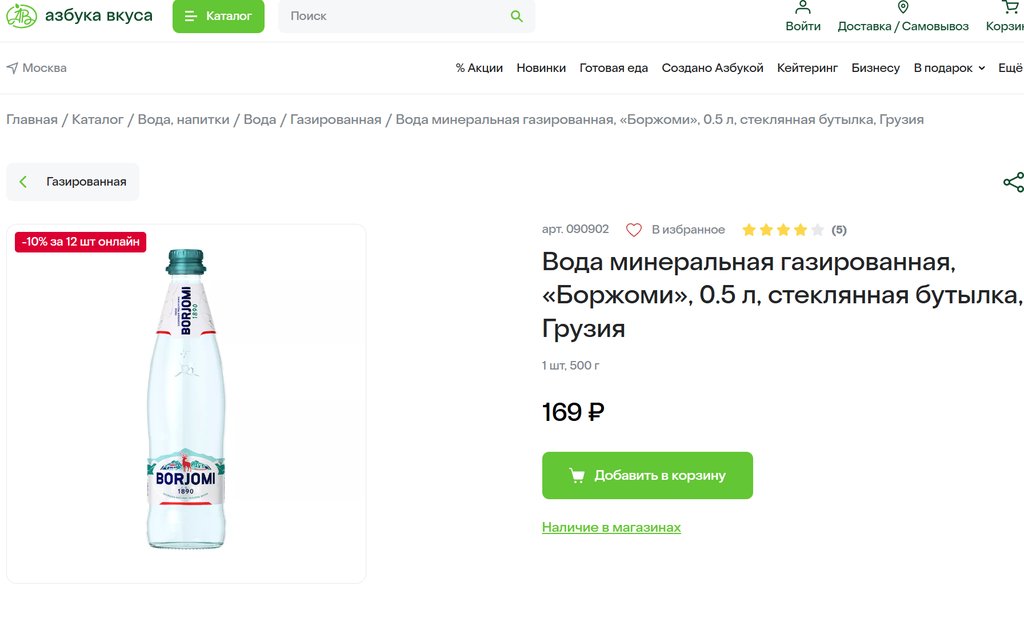Click Добавить в корзину button
The width and height of the screenshot is (1024, 630).
click(x=647, y=475)
